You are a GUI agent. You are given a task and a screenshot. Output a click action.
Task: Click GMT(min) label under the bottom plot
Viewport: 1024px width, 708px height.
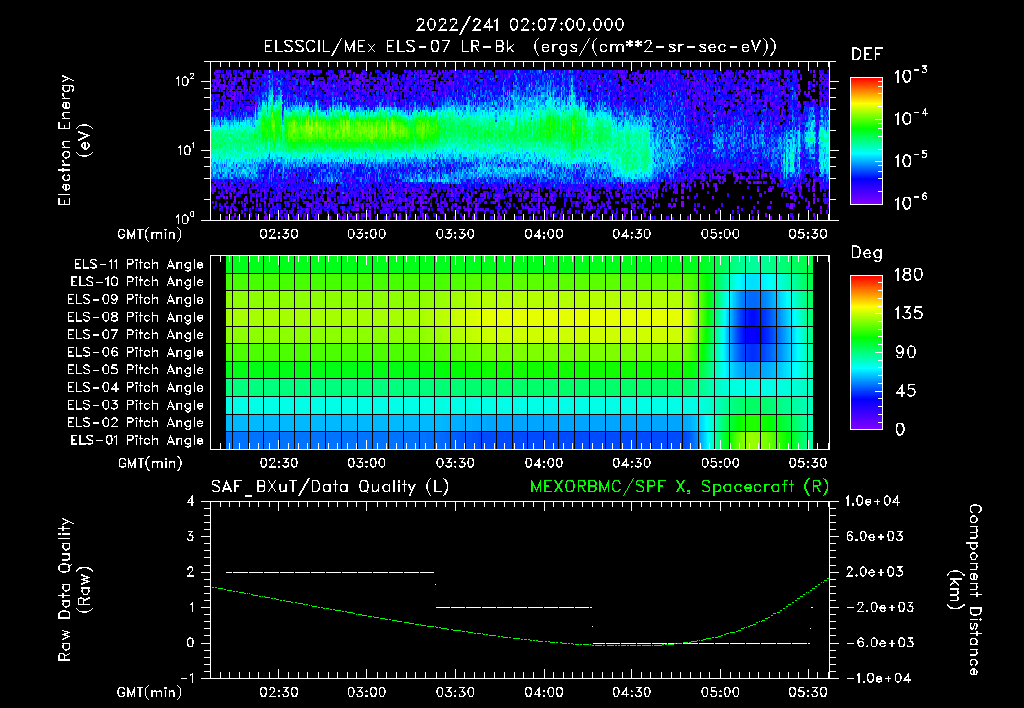[x=150, y=692]
